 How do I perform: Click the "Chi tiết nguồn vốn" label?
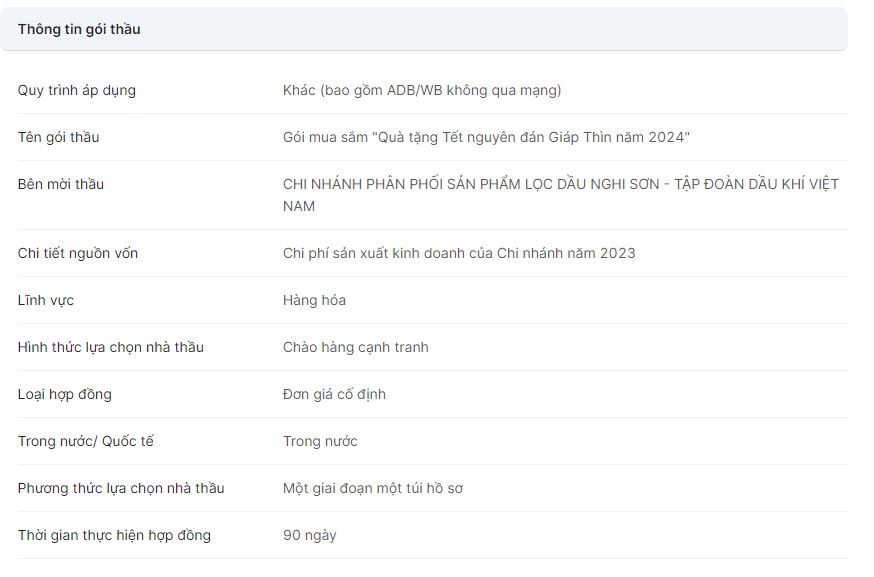click(x=78, y=253)
